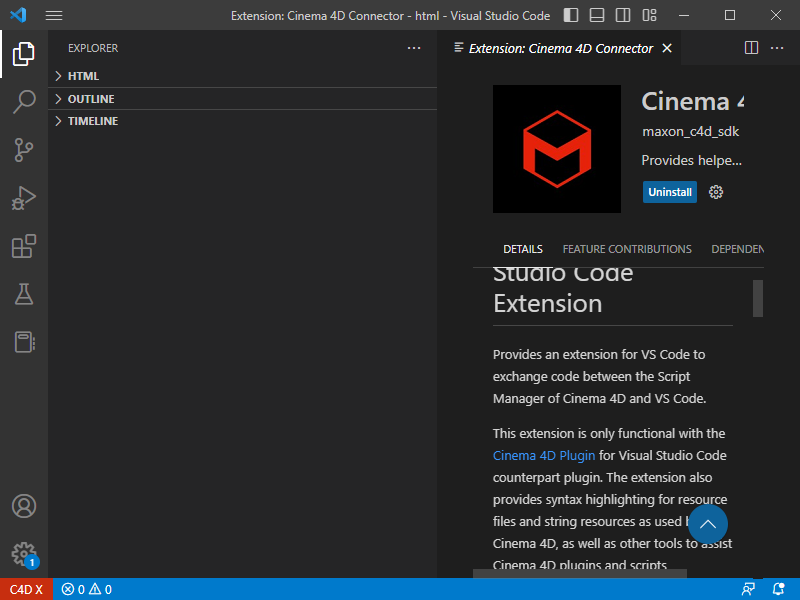
Task: Click the Uninstall button
Action: pos(670,192)
